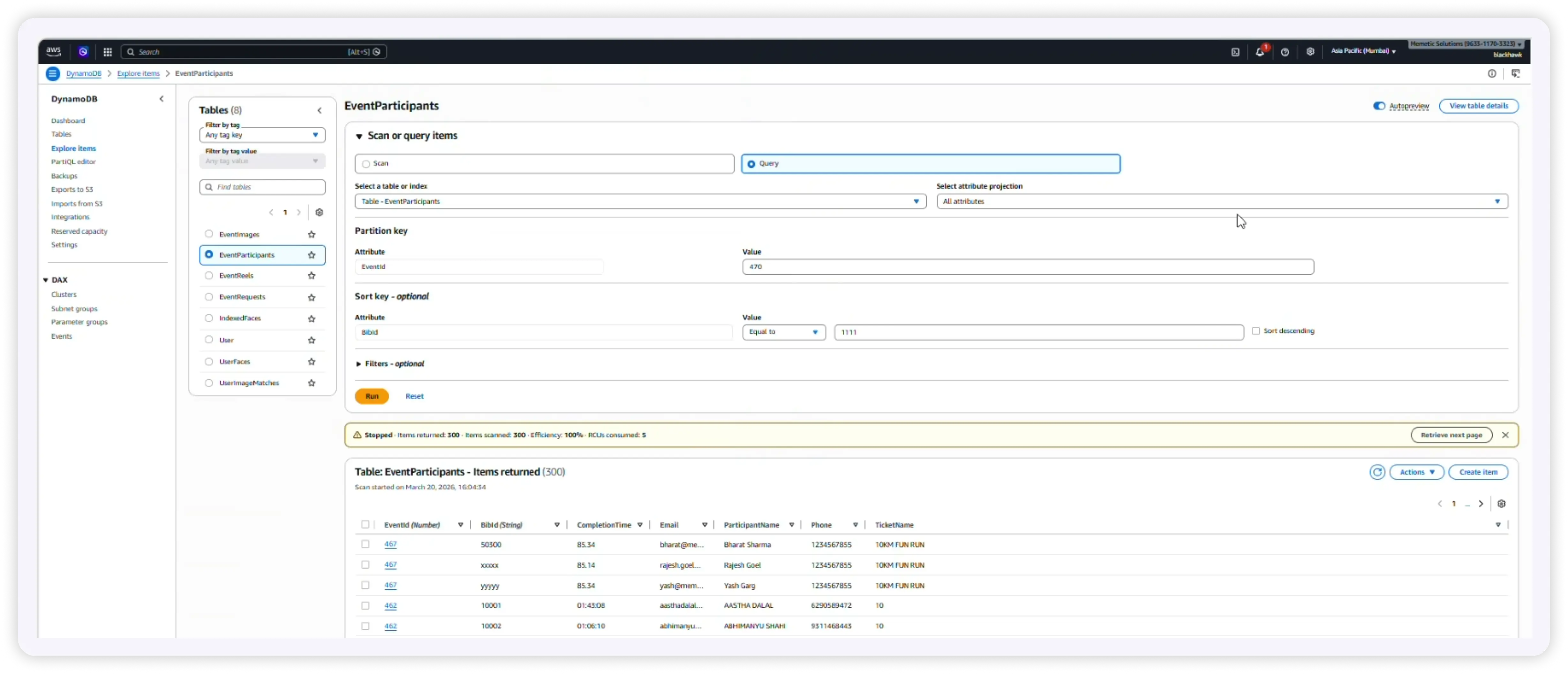Star the EventParticipants table as favorite
The image size is (1568, 674).
point(312,255)
